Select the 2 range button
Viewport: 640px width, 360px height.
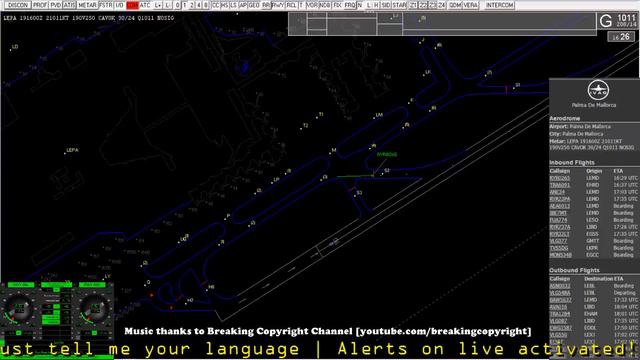(191, 5)
